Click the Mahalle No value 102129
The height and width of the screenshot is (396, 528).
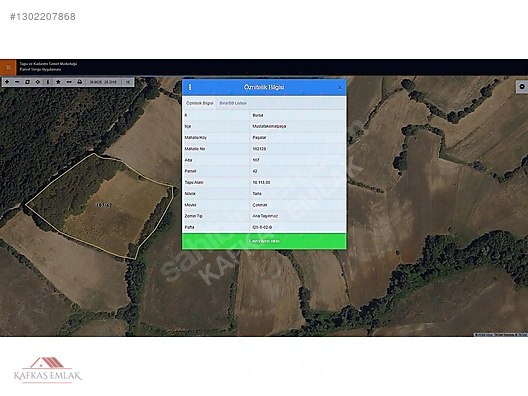[x=259, y=149]
